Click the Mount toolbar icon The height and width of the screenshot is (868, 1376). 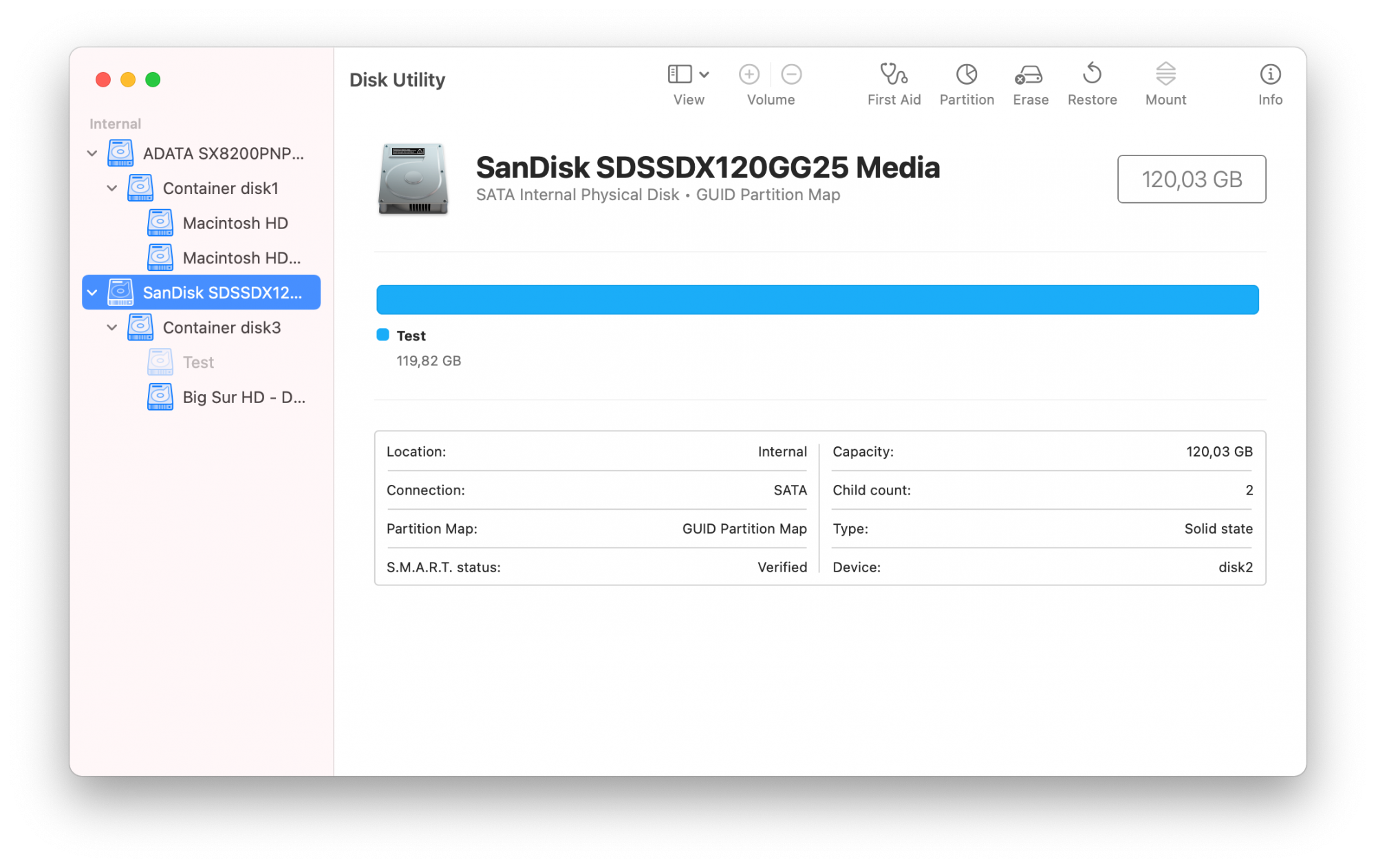tap(1165, 75)
